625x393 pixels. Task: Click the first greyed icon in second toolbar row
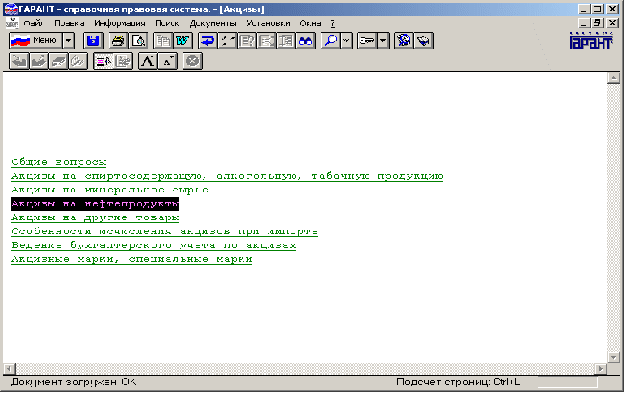(19, 61)
